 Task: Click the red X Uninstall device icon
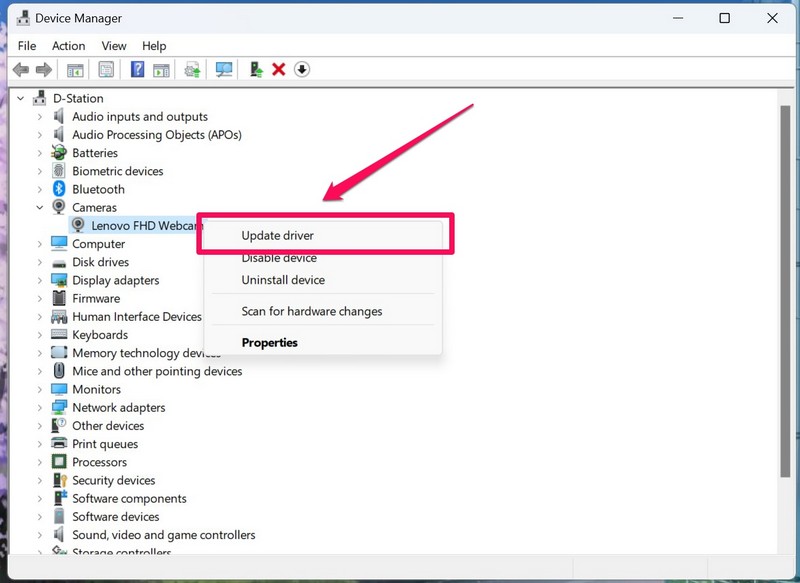coord(279,69)
